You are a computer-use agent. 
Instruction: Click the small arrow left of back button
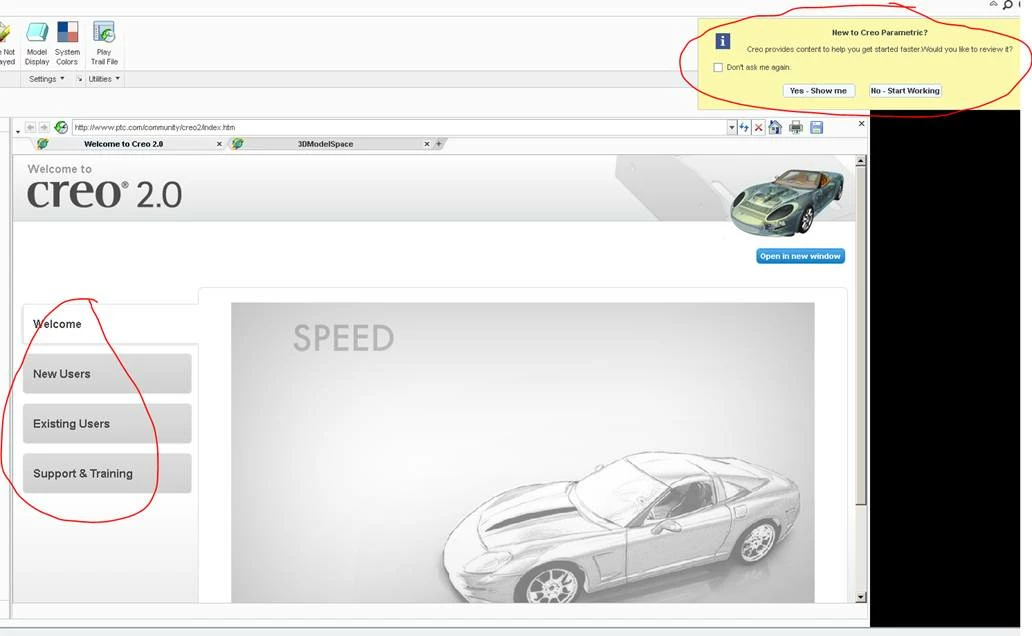tap(18, 131)
